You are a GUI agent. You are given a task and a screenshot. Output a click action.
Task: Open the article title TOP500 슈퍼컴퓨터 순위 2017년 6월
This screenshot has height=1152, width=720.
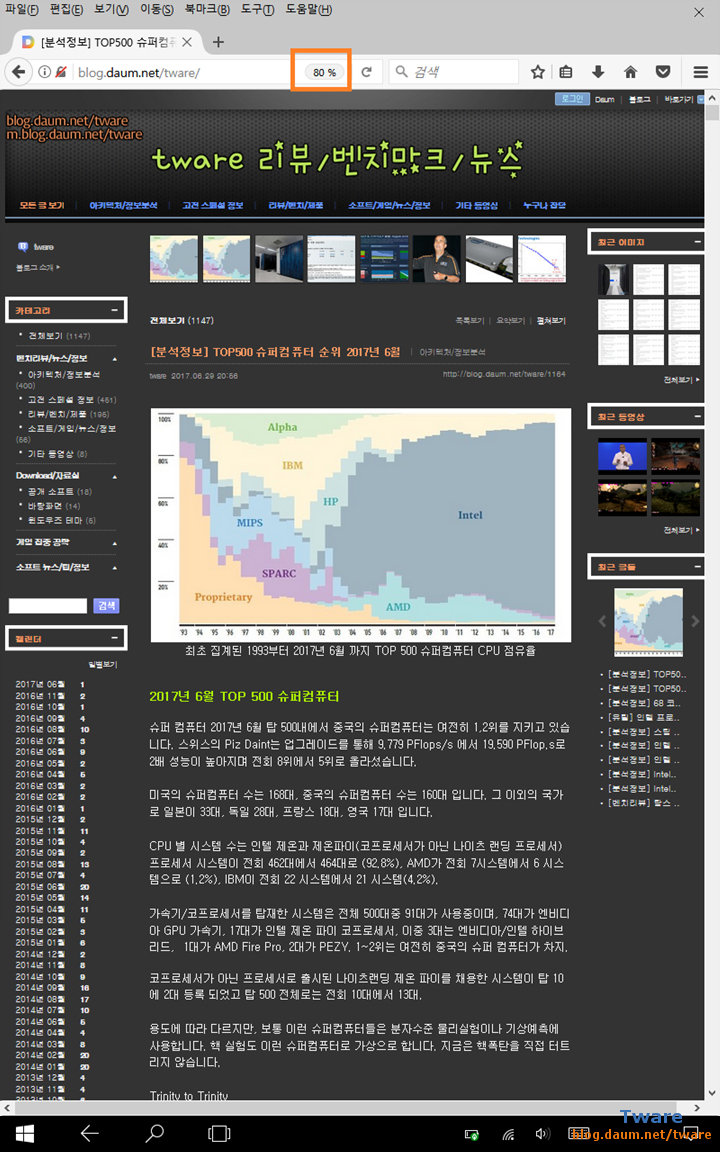pos(276,352)
